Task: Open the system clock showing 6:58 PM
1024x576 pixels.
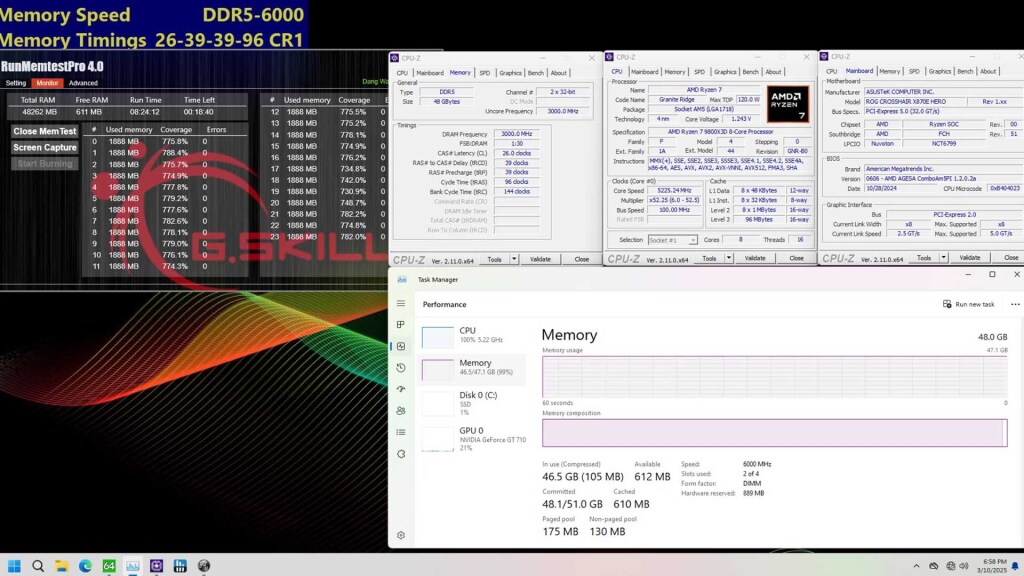Action: (x=991, y=566)
